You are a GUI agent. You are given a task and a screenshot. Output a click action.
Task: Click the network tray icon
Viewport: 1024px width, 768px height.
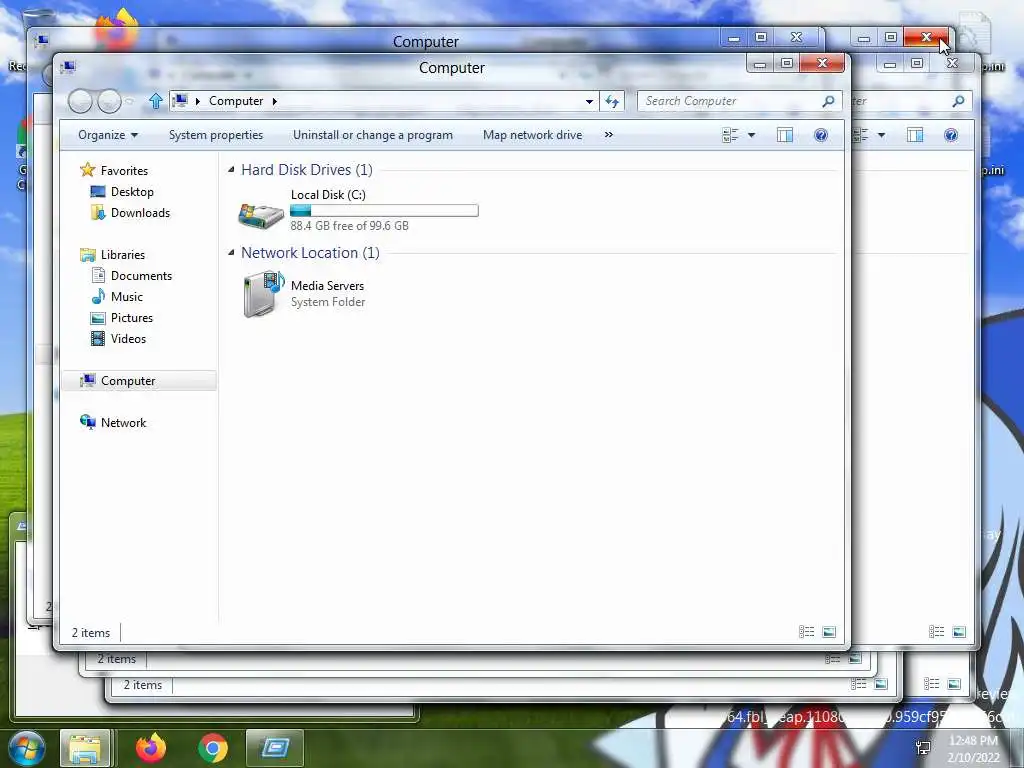923,748
